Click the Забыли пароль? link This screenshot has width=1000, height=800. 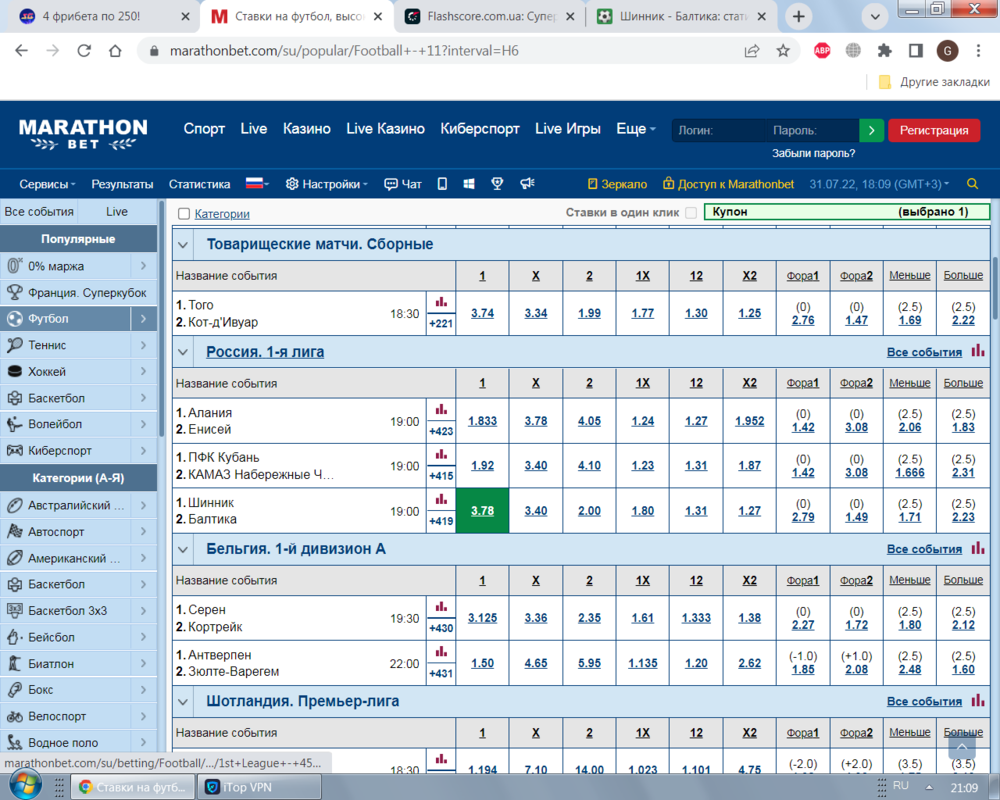click(x=813, y=153)
